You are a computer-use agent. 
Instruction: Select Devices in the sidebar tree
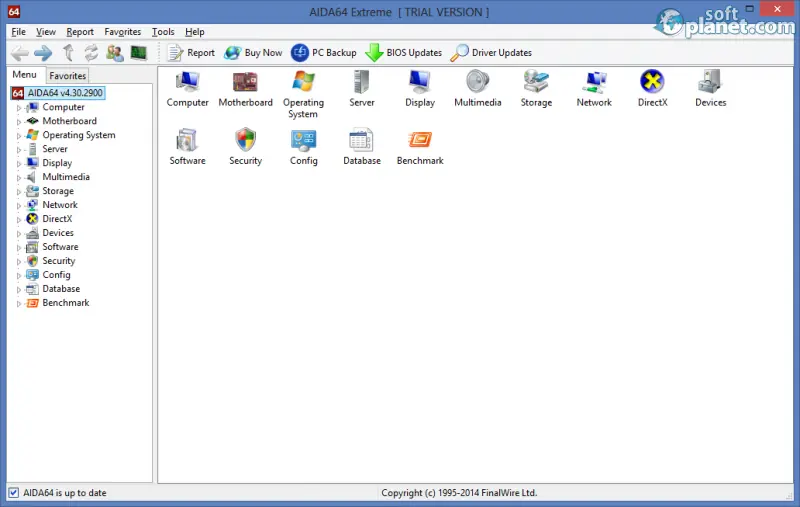(58, 233)
